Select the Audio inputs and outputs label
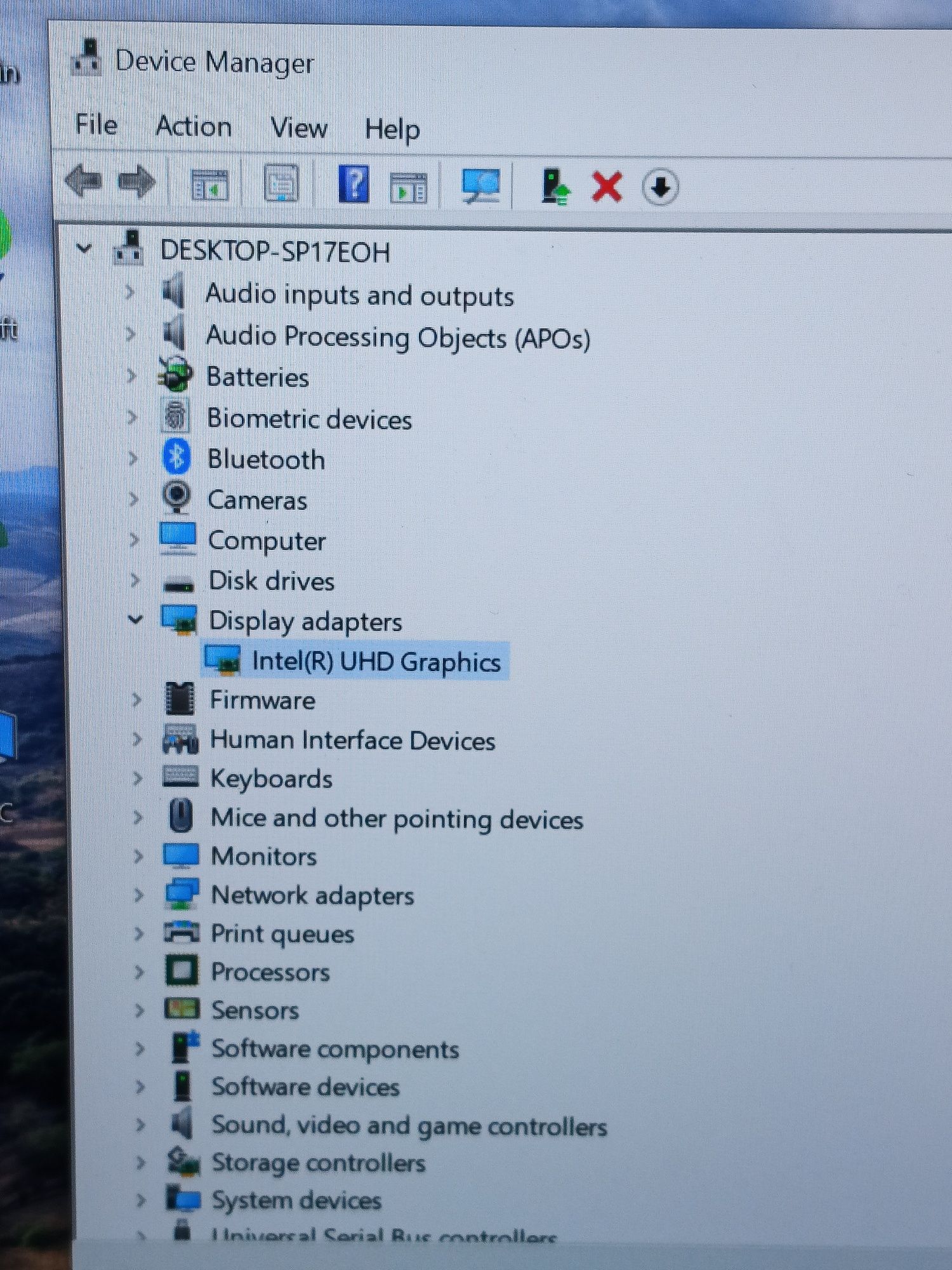Image resolution: width=952 pixels, height=1270 pixels. [360, 295]
